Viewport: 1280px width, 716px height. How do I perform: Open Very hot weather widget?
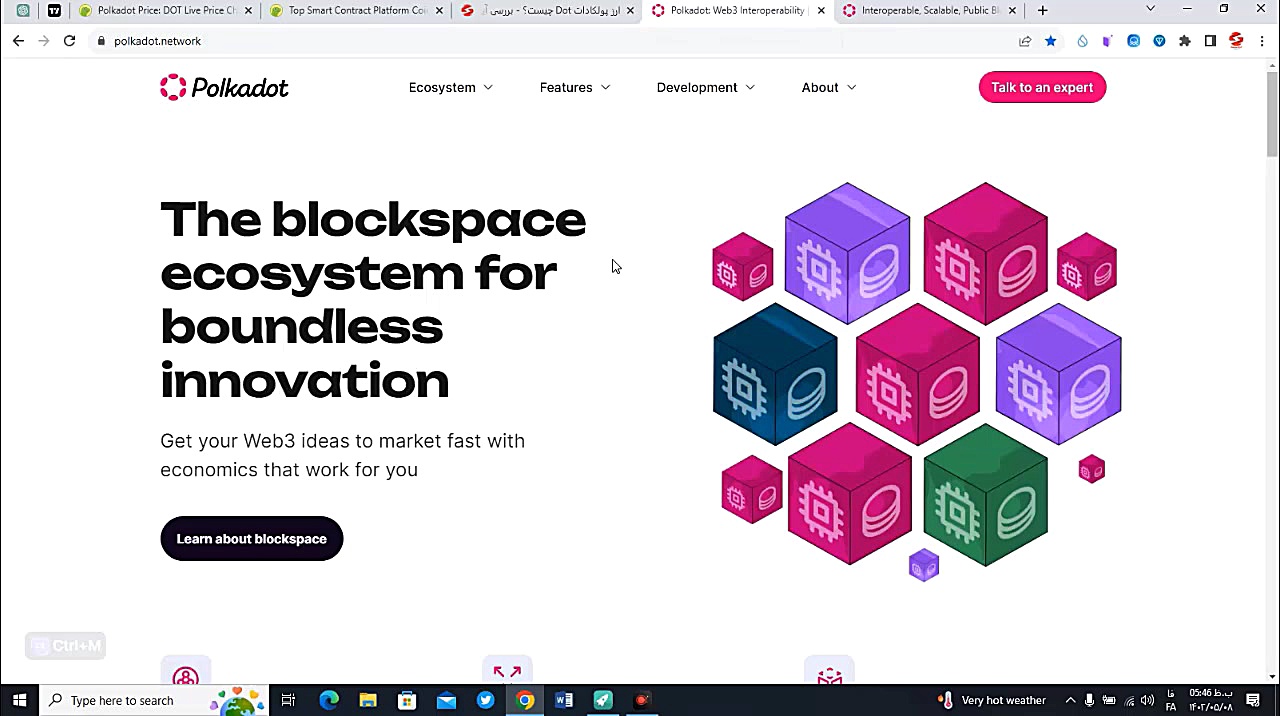tap(992, 700)
